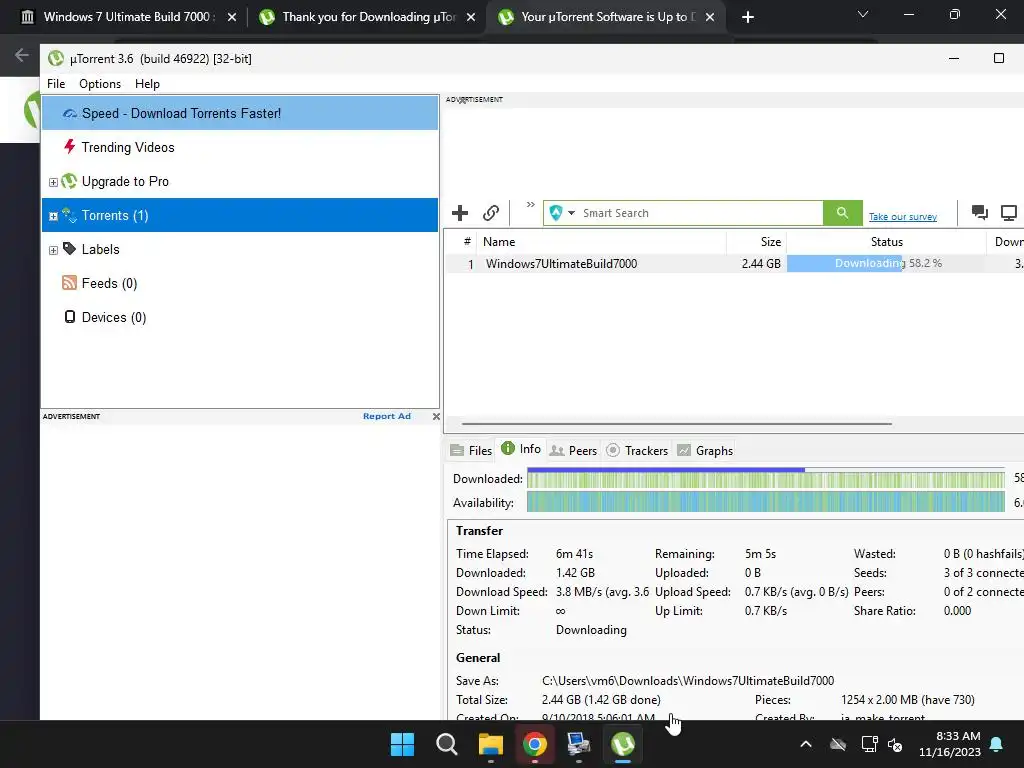
Task: Select Feeds (0) in the sidebar
Action: pyautogui.click(x=109, y=283)
